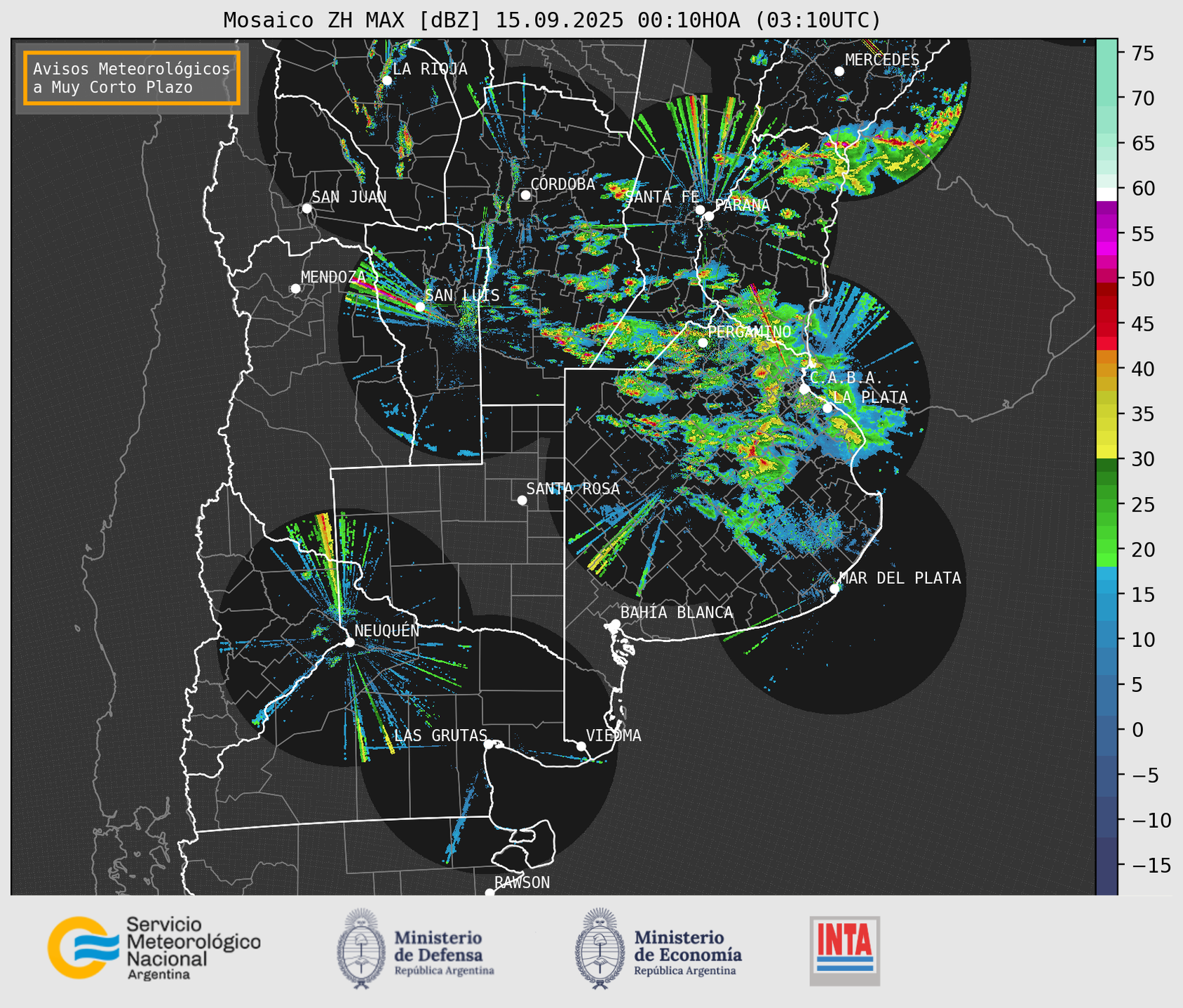Click the LAS GRUTAS label text
The height and width of the screenshot is (1008, 1183).
(x=440, y=735)
